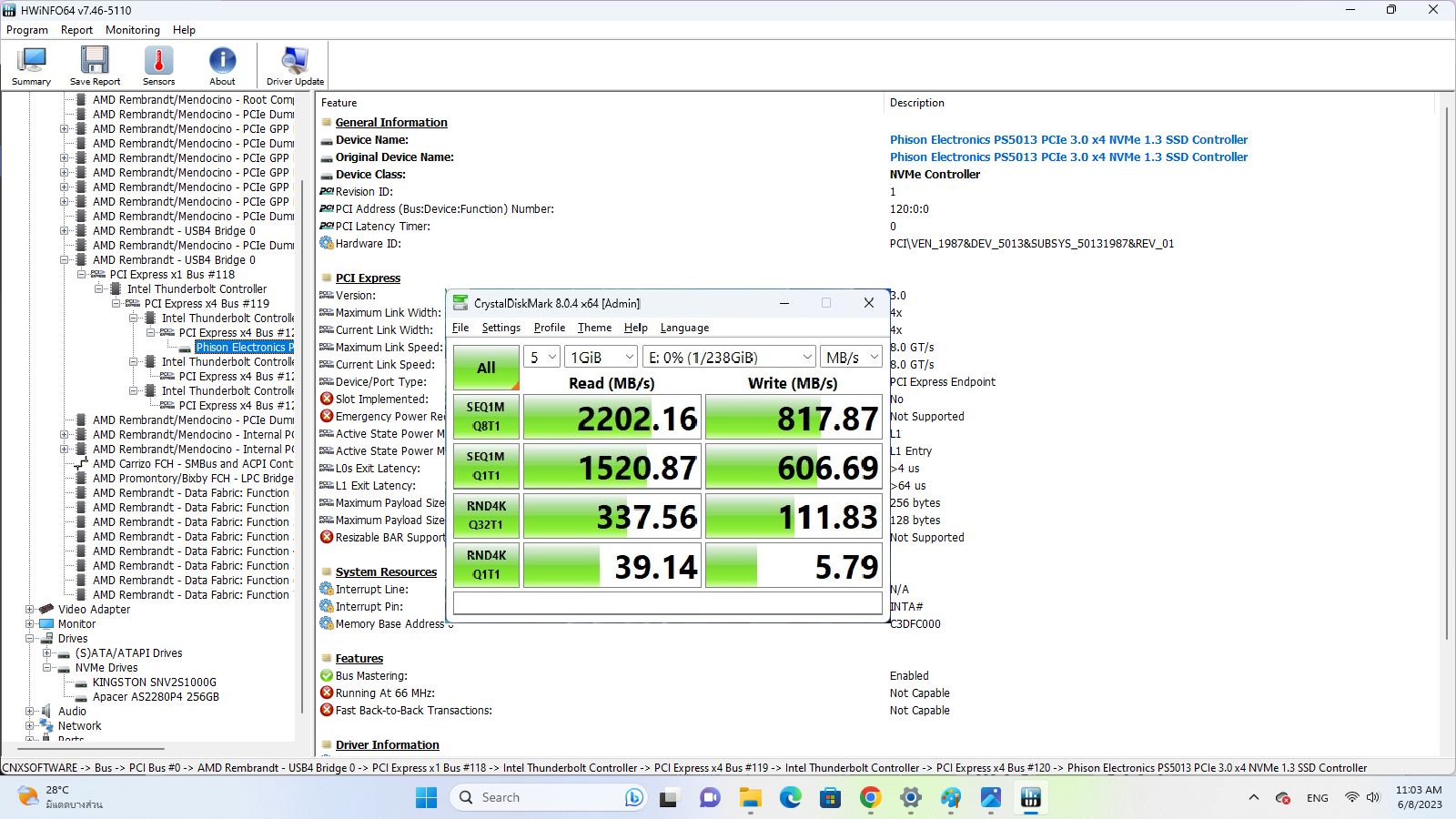The image size is (1456, 819).
Task: Click the Network icon in the tree
Action: pos(46,725)
